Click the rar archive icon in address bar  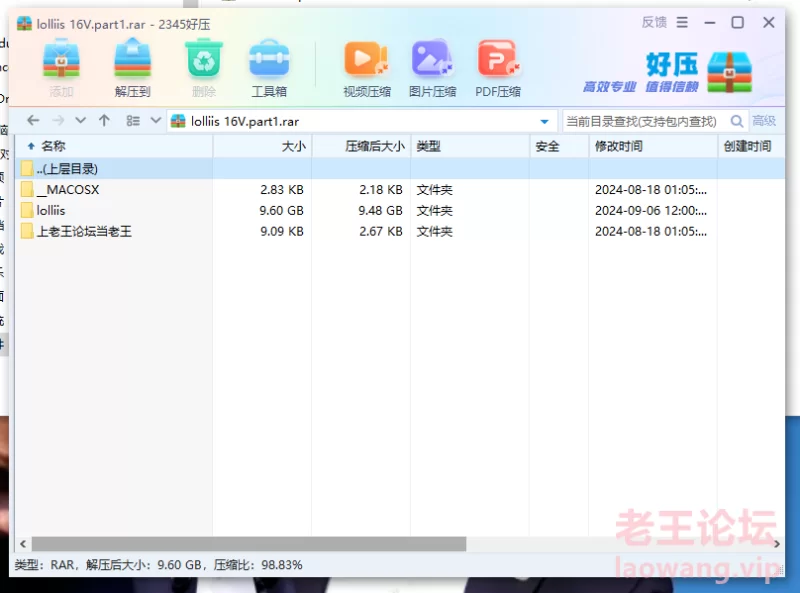click(178, 121)
